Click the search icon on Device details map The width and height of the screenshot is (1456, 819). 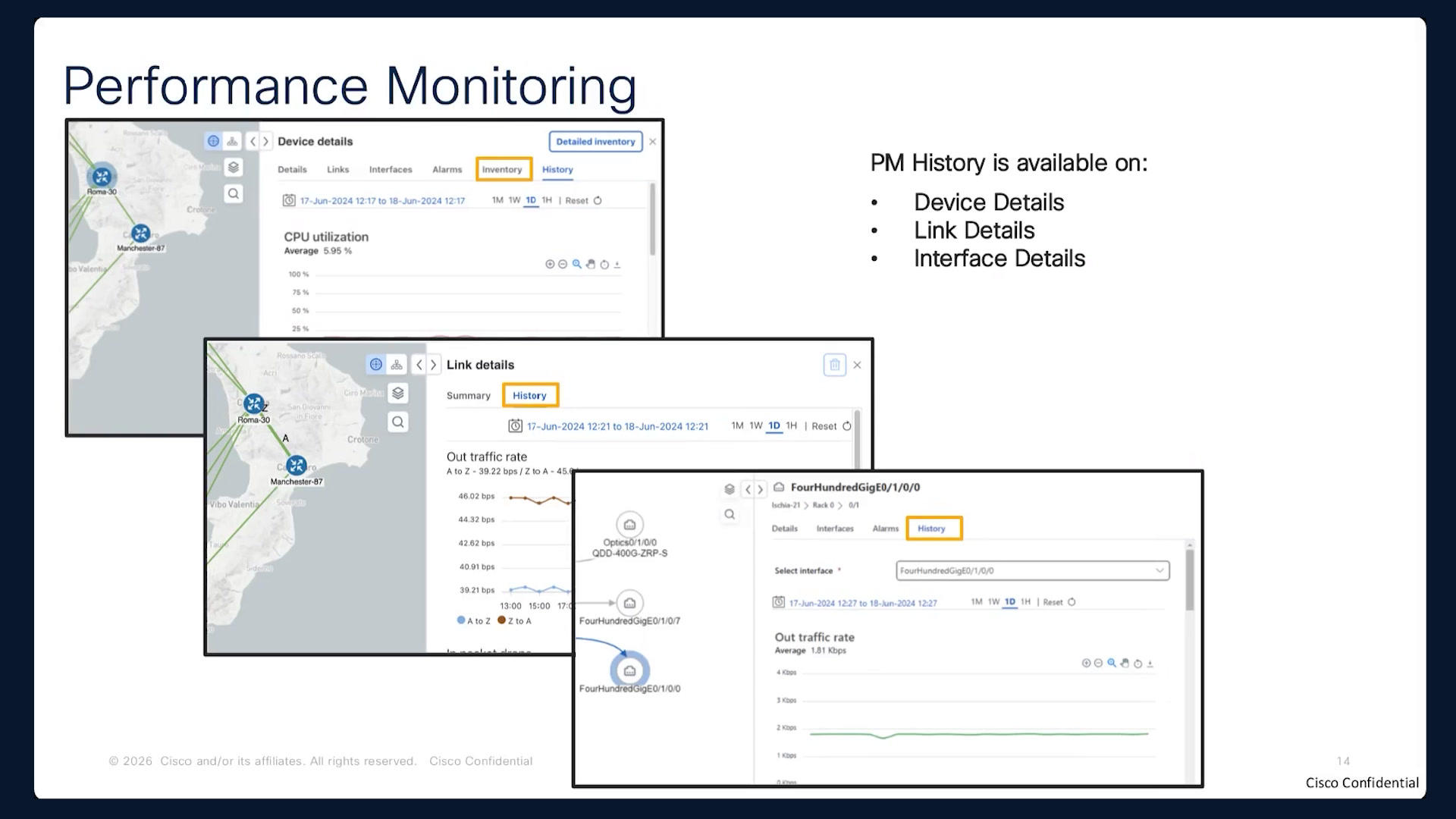[x=234, y=193]
